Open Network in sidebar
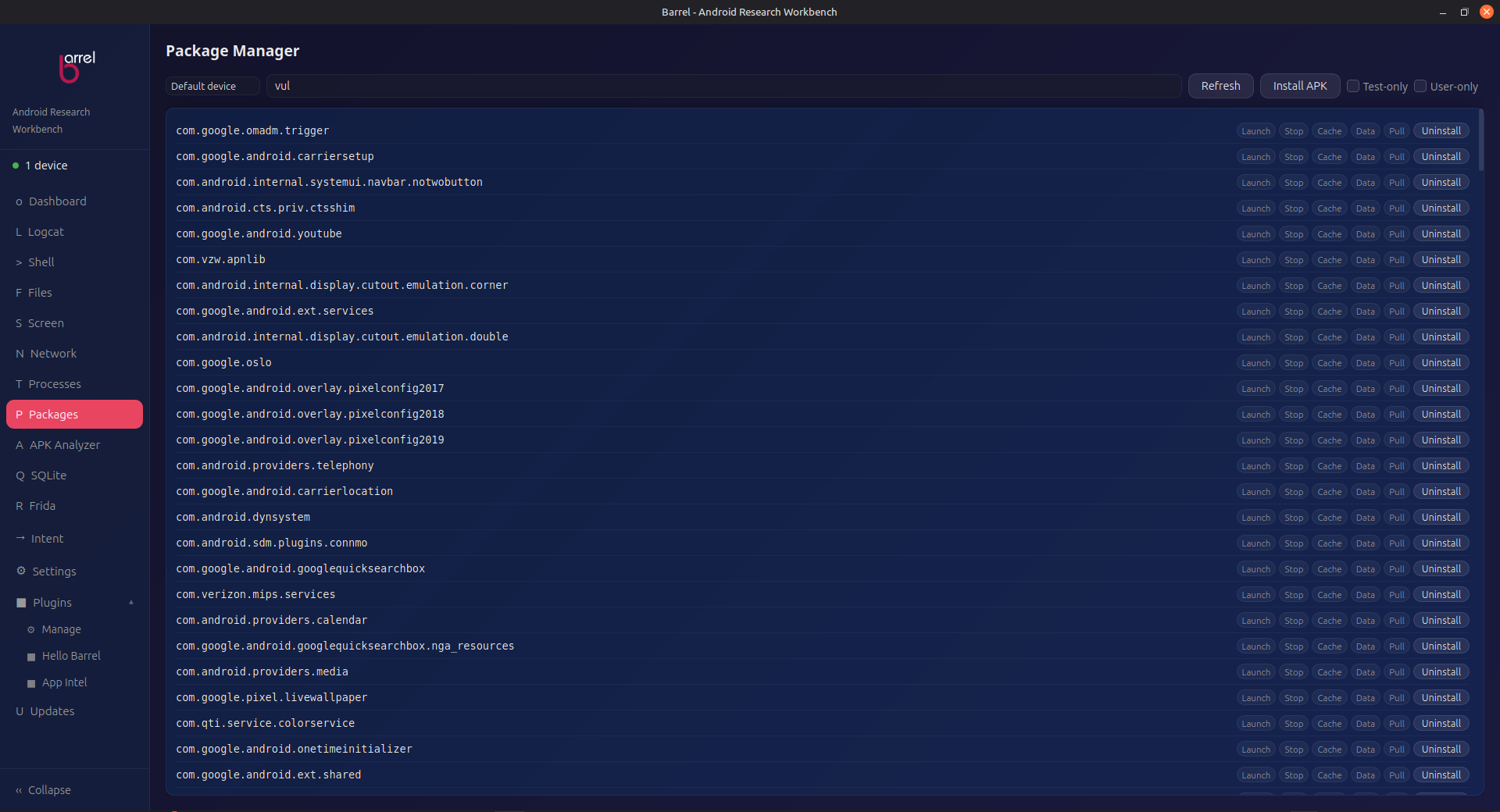Viewport: 1500px width, 812px height. pos(74,354)
